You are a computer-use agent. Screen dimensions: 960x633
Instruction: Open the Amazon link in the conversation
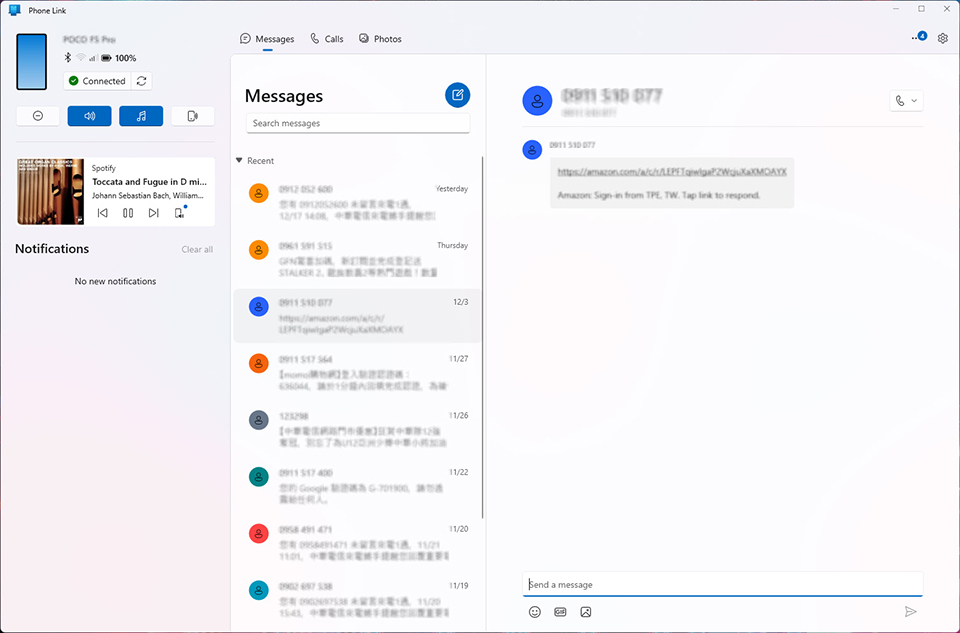pyautogui.click(x=671, y=172)
